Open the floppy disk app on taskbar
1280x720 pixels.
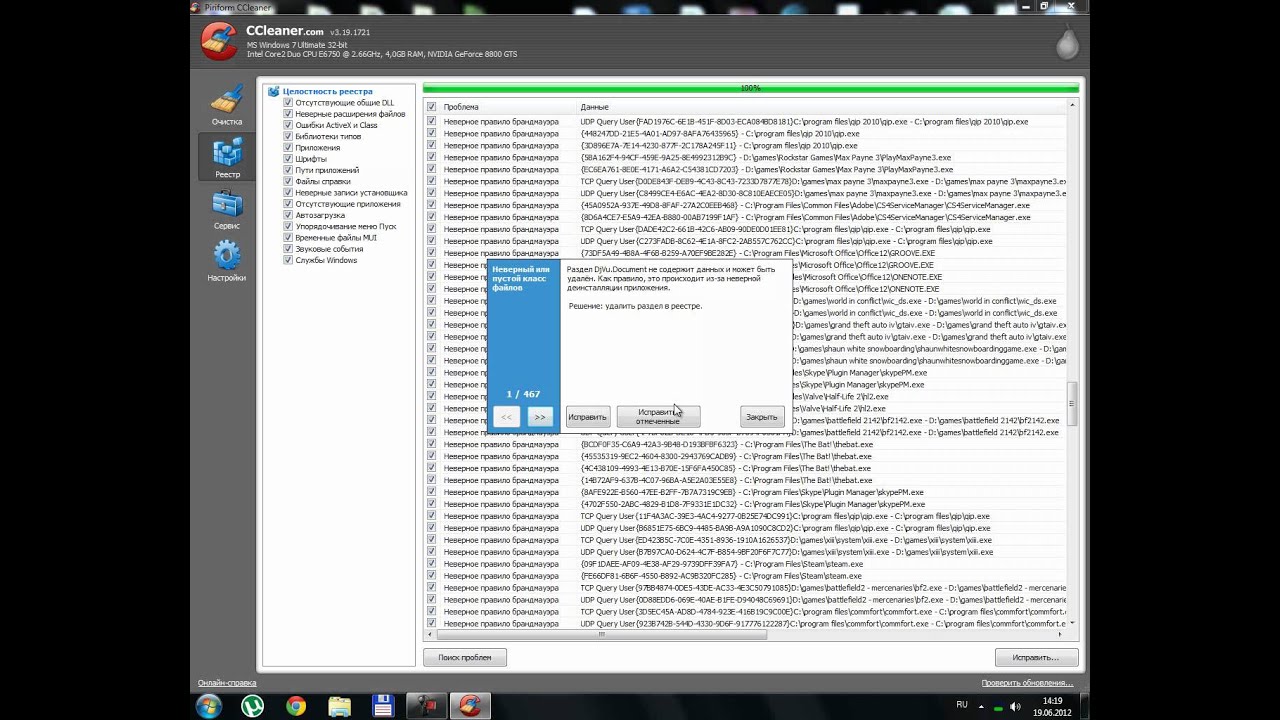pos(382,706)
